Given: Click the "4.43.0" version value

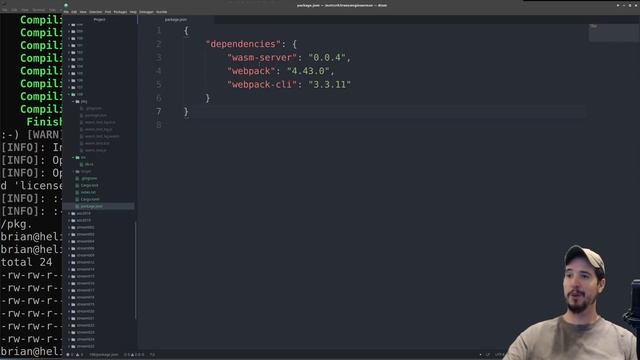Looking at the screenshot, I should pyautogui.click(x=308, y=71).
